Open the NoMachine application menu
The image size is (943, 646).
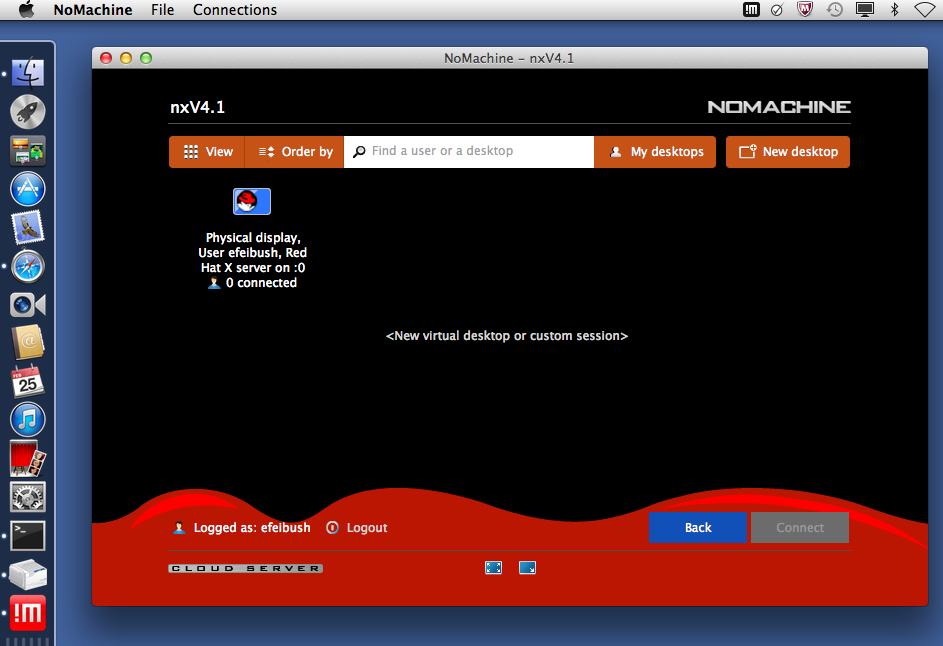point(93,10)
